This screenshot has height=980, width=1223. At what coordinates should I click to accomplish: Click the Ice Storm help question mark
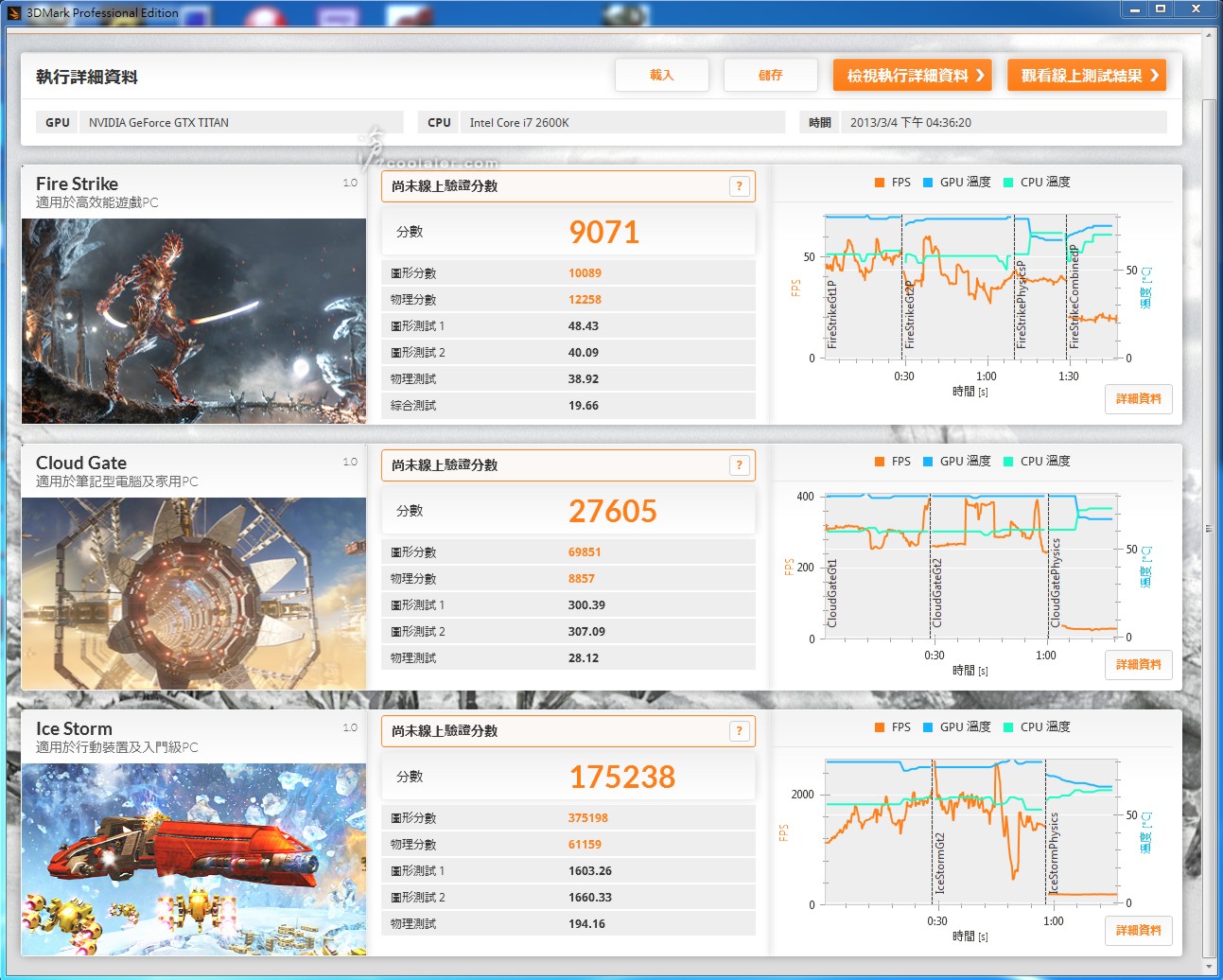740,731
